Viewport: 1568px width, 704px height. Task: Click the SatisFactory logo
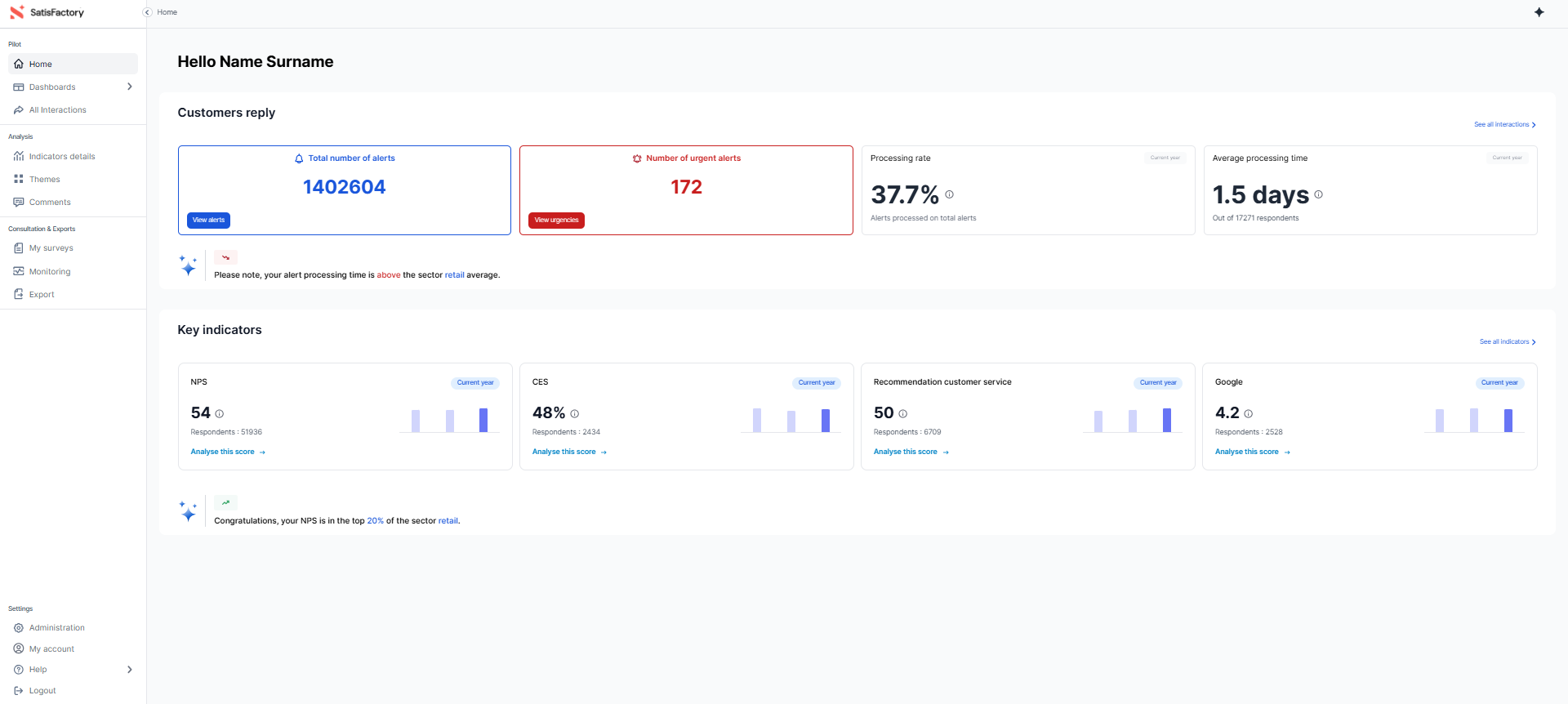(47, 12)
